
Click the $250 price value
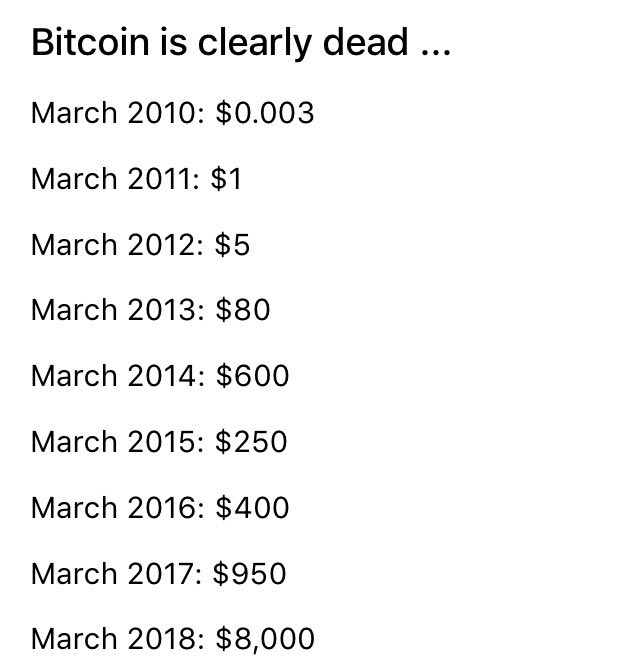click(251, 442)
